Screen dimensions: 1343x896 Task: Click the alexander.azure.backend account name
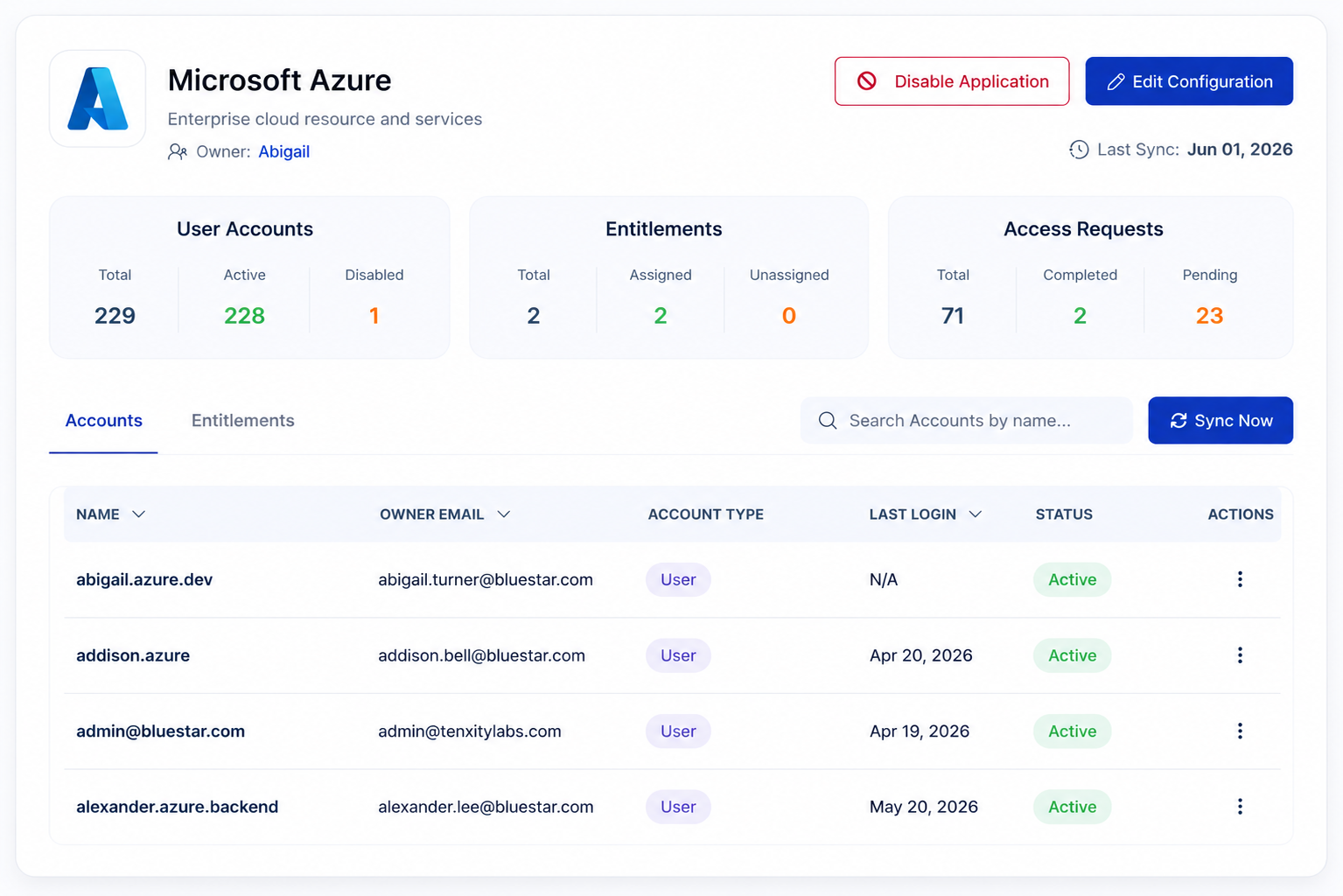(177, 807)
